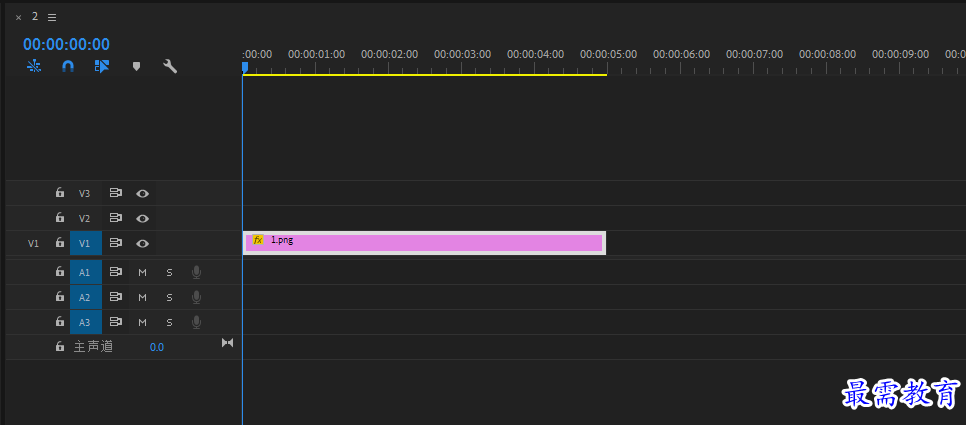Toggle Linked Selection icon
This screenshot has height=425, width=966.
[x=101, y=67]
